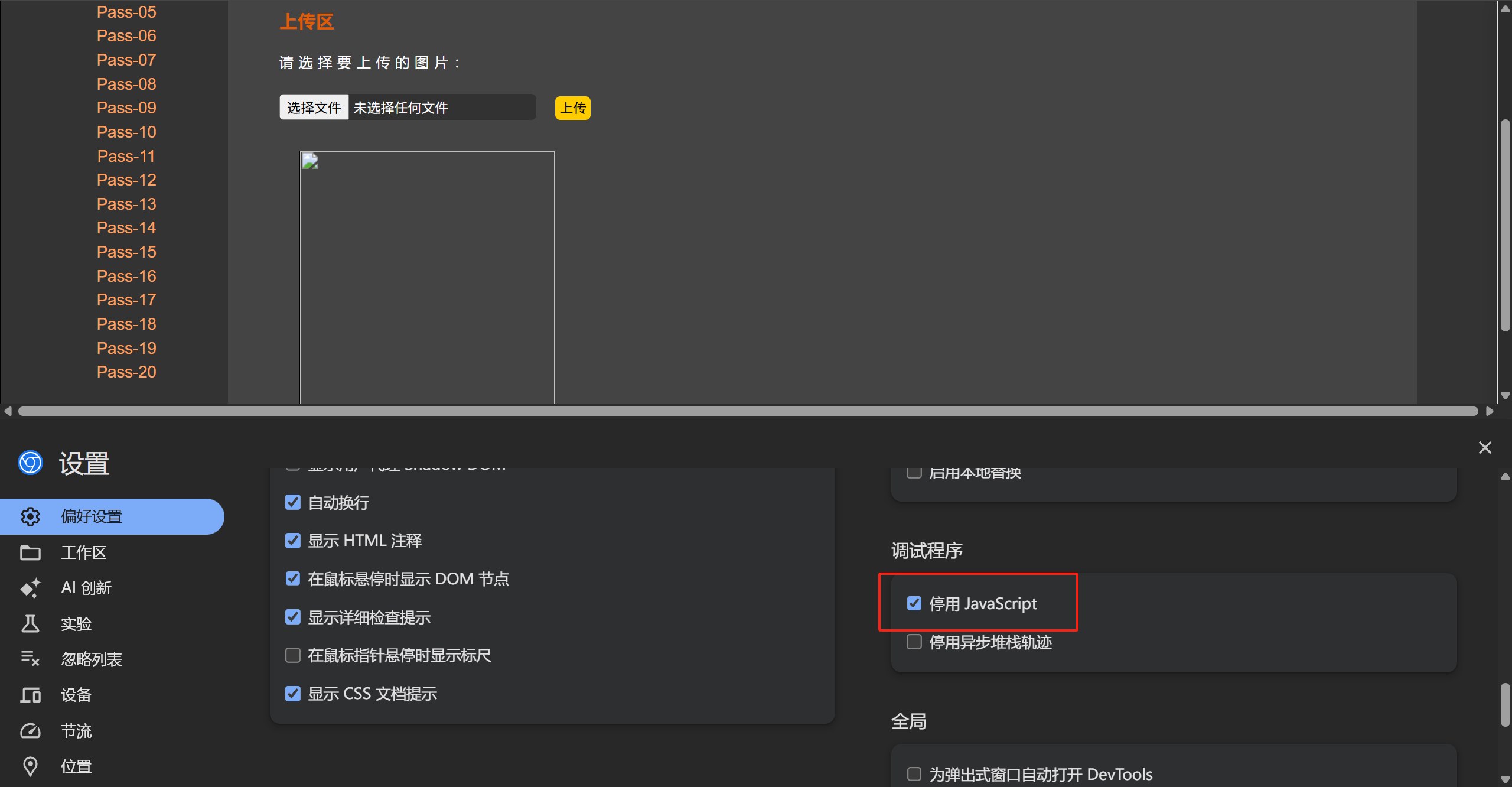Click the Throttling gauge icon

(30, 731)
